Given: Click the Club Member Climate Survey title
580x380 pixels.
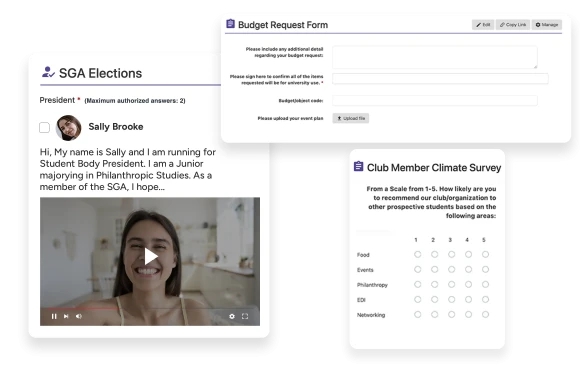Looking at the screenshot, I should click(x=434, y=168).
